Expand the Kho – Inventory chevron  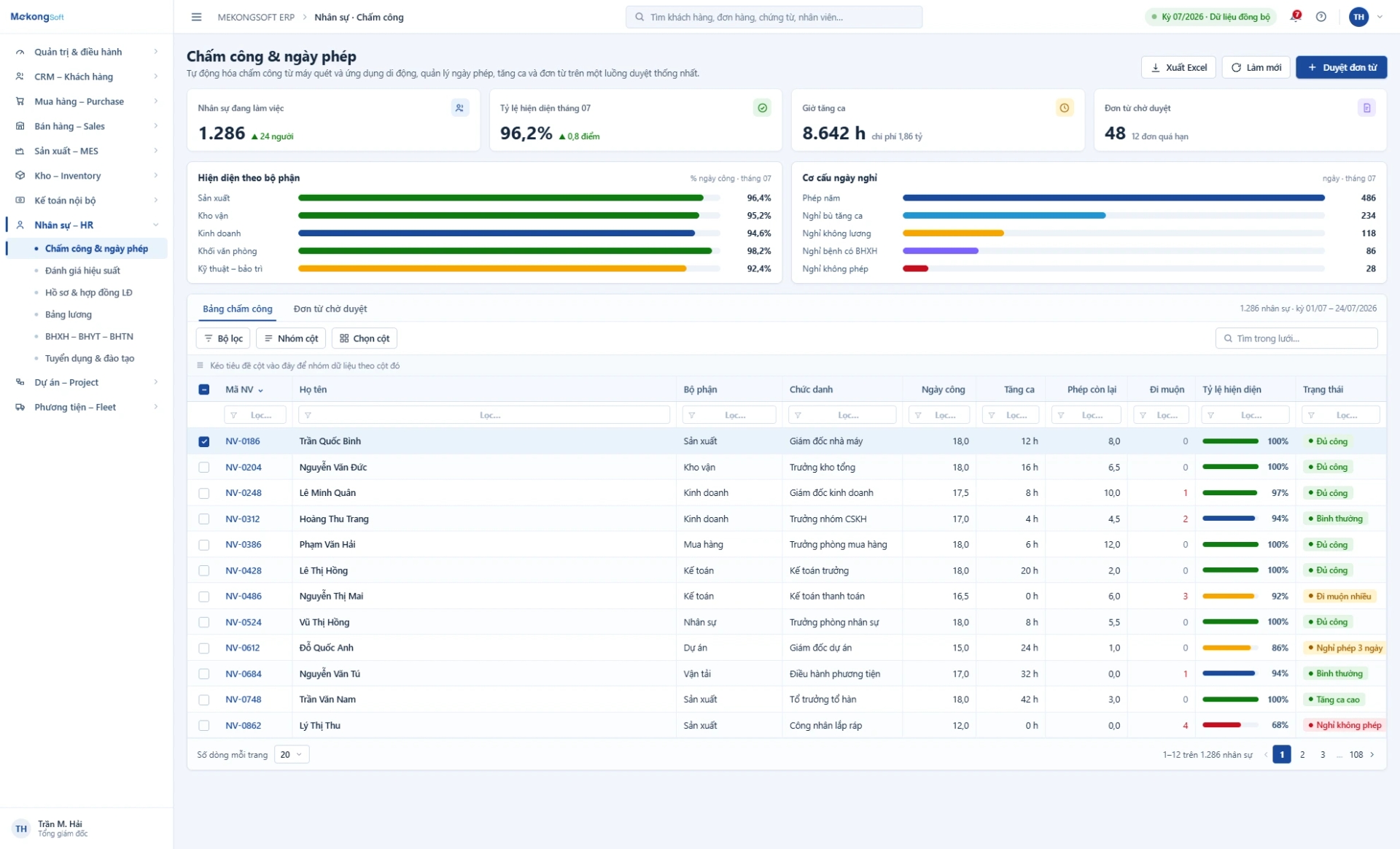[x=156, y=176]
